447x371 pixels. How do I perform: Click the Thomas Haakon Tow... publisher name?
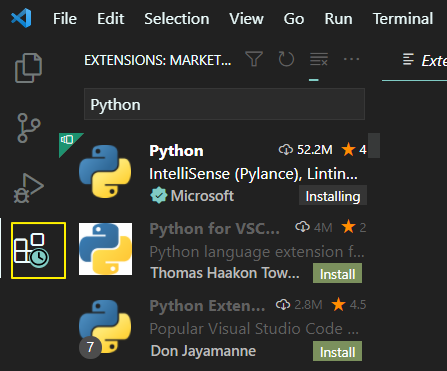click(225, 273)
